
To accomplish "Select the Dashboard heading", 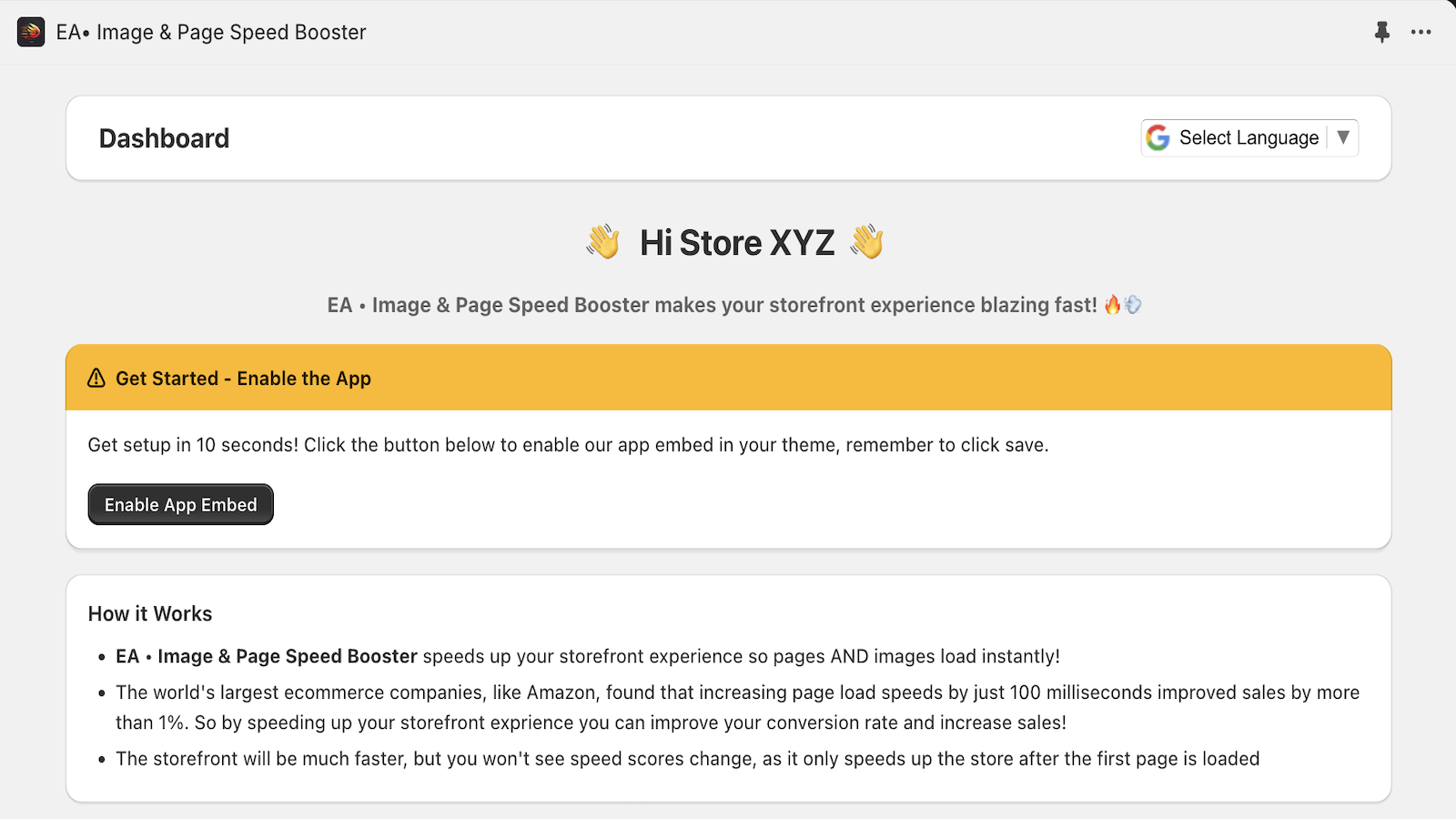I will [164, 138].
